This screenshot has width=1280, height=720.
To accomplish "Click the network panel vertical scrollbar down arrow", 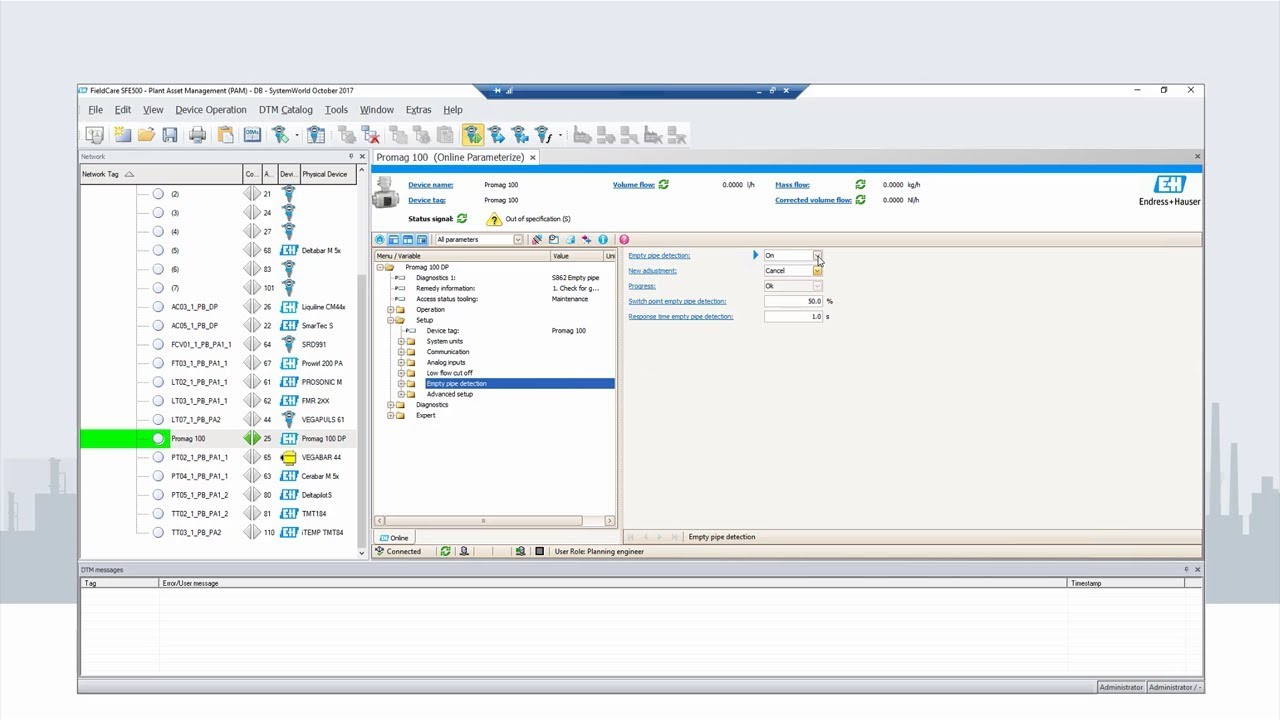I will pyautogui.click(x=362, y=552).
